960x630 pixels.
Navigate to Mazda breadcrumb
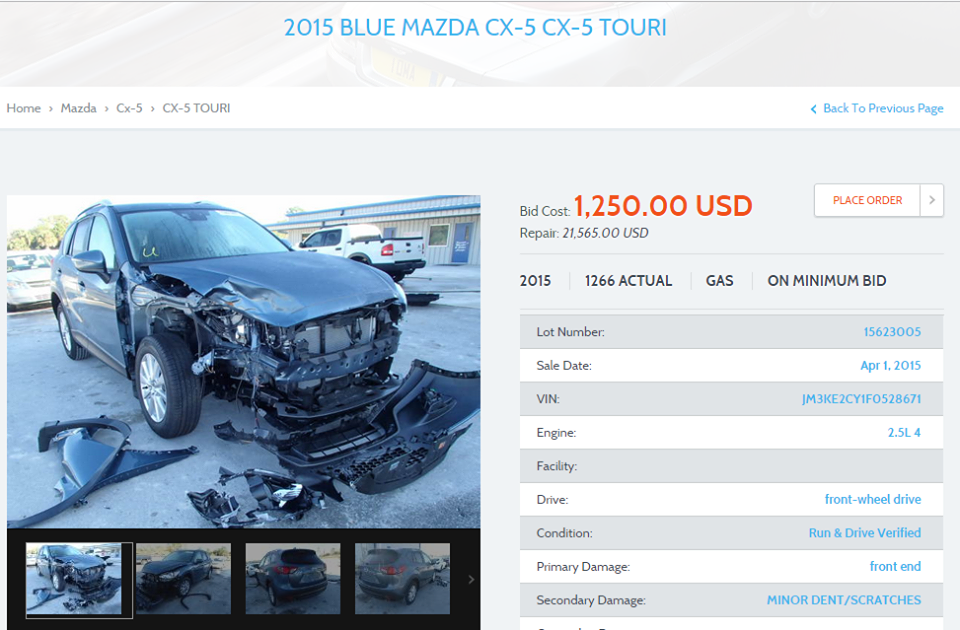click(x=78, y=108)
